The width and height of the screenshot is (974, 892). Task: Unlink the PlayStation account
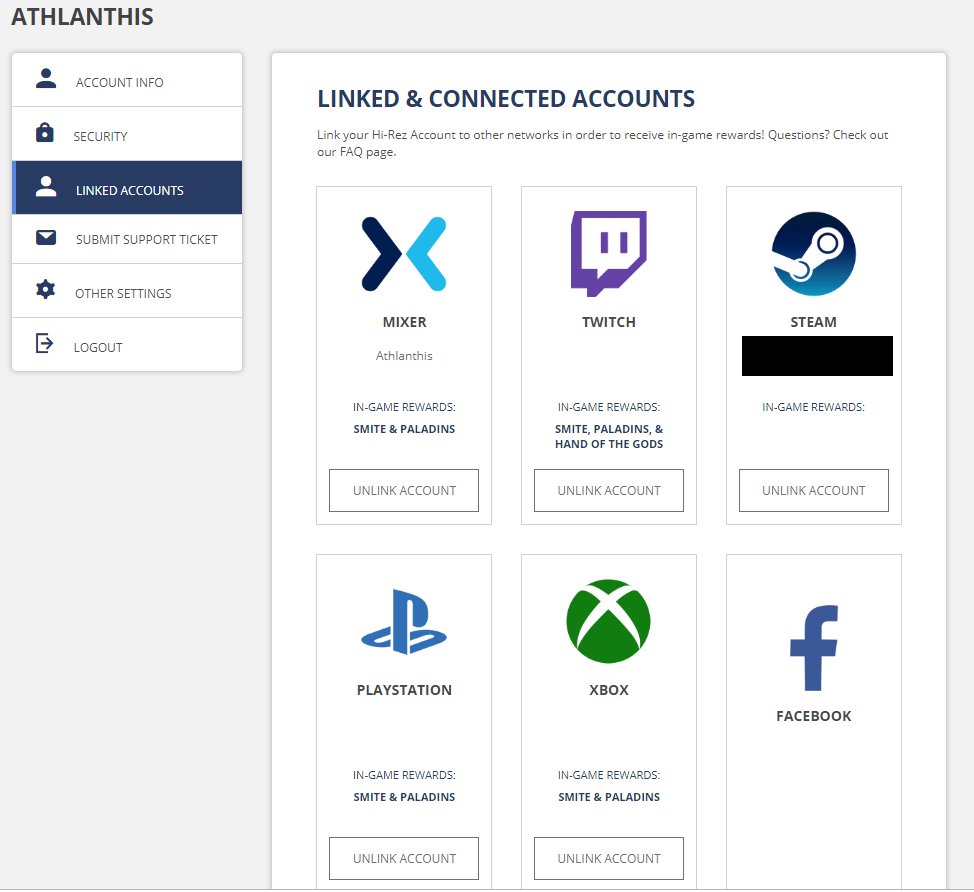pyautogui.click(x=404, y=858)
